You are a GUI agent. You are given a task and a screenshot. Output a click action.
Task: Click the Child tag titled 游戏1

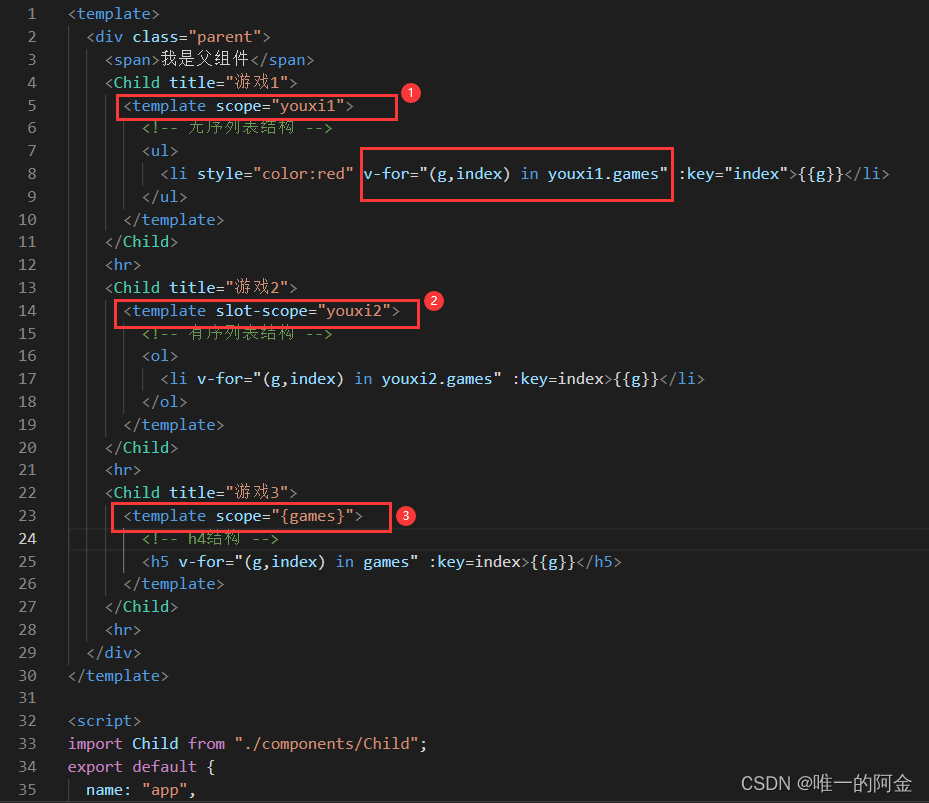pos(201,82)
